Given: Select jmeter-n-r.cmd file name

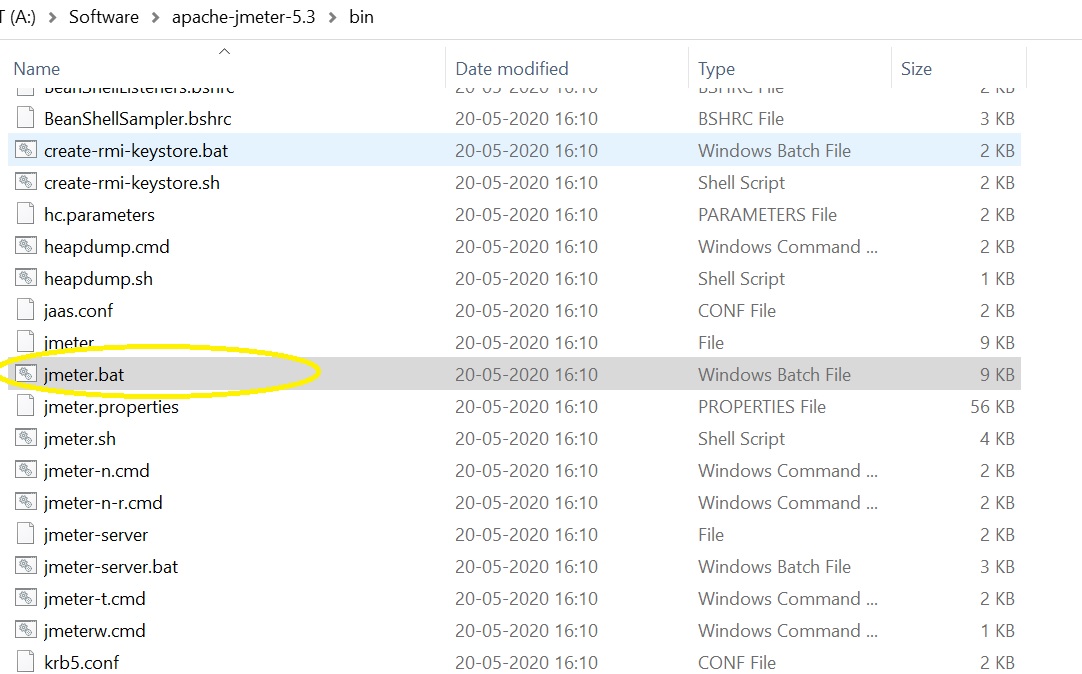Looking at the screenshot, I should (103, 502).
